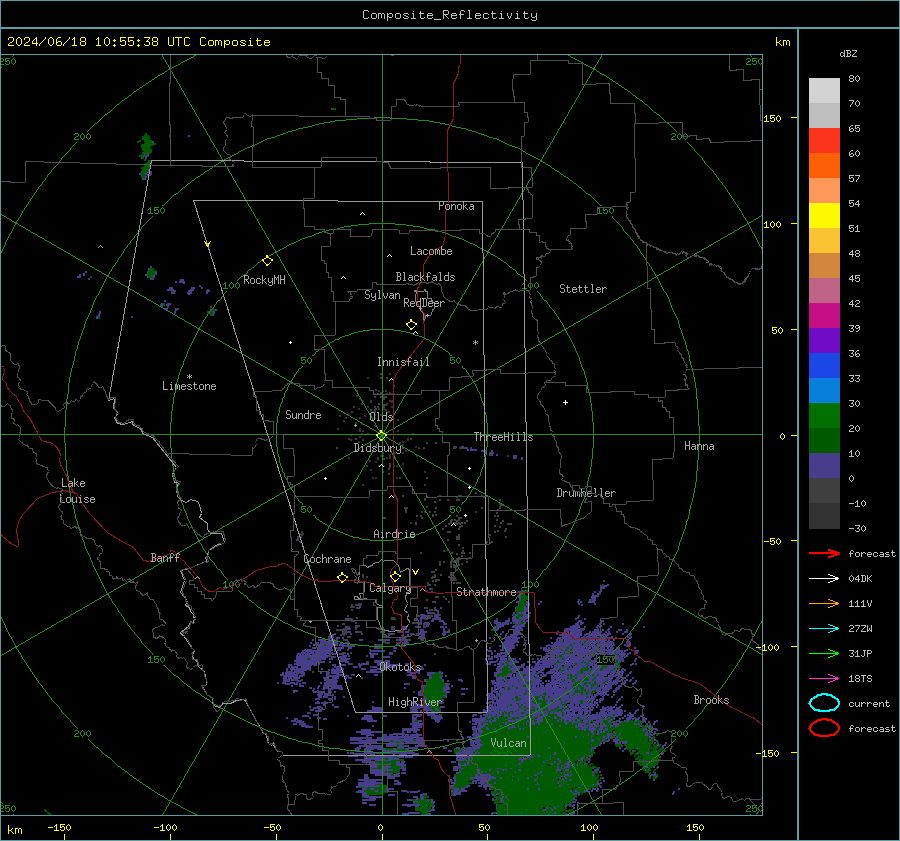Click the Innisfail label
The image size is (900, 841).
point(403,362)
